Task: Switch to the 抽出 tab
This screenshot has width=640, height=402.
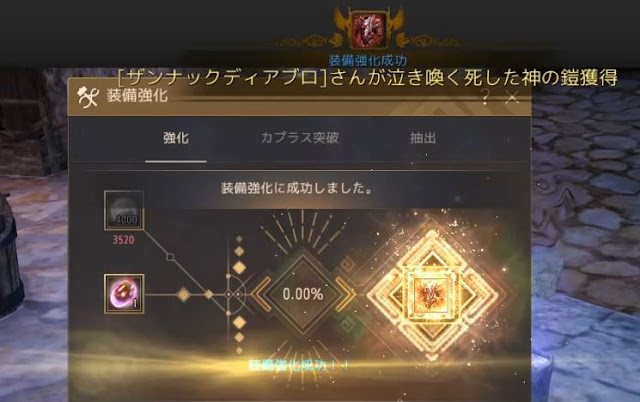Action: [x=423, y=138]
